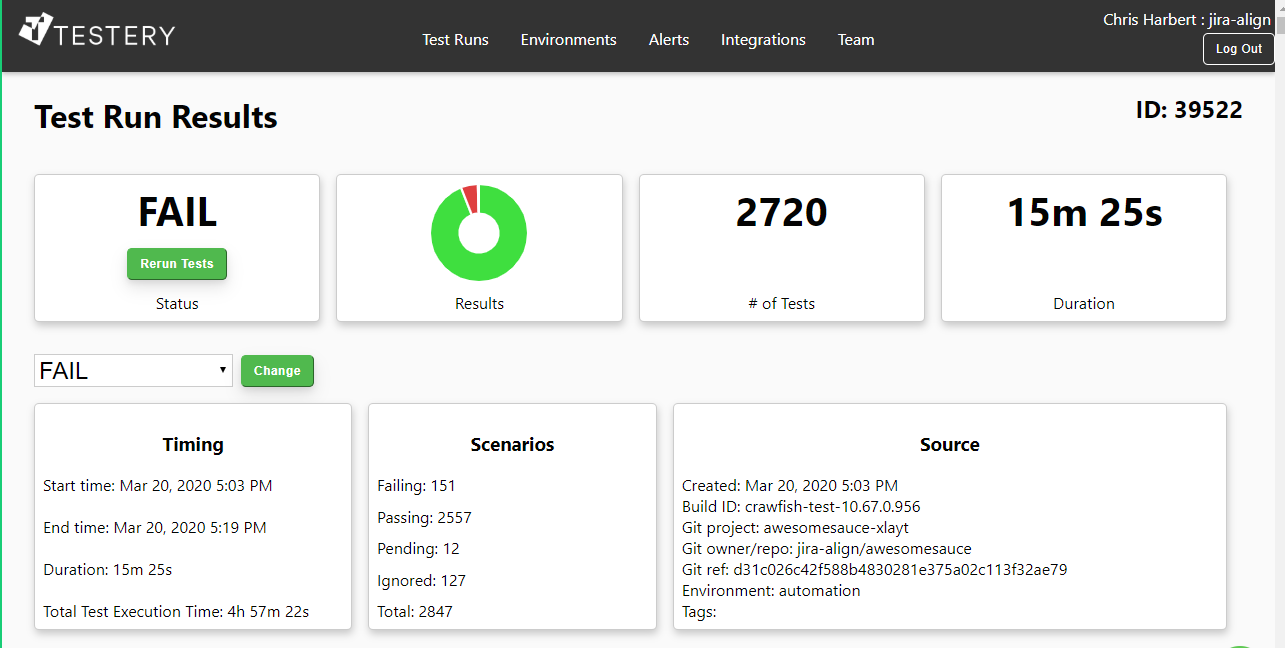
Task: Click the dropdown arrow beside FAIL
Action: click(222, 370)
